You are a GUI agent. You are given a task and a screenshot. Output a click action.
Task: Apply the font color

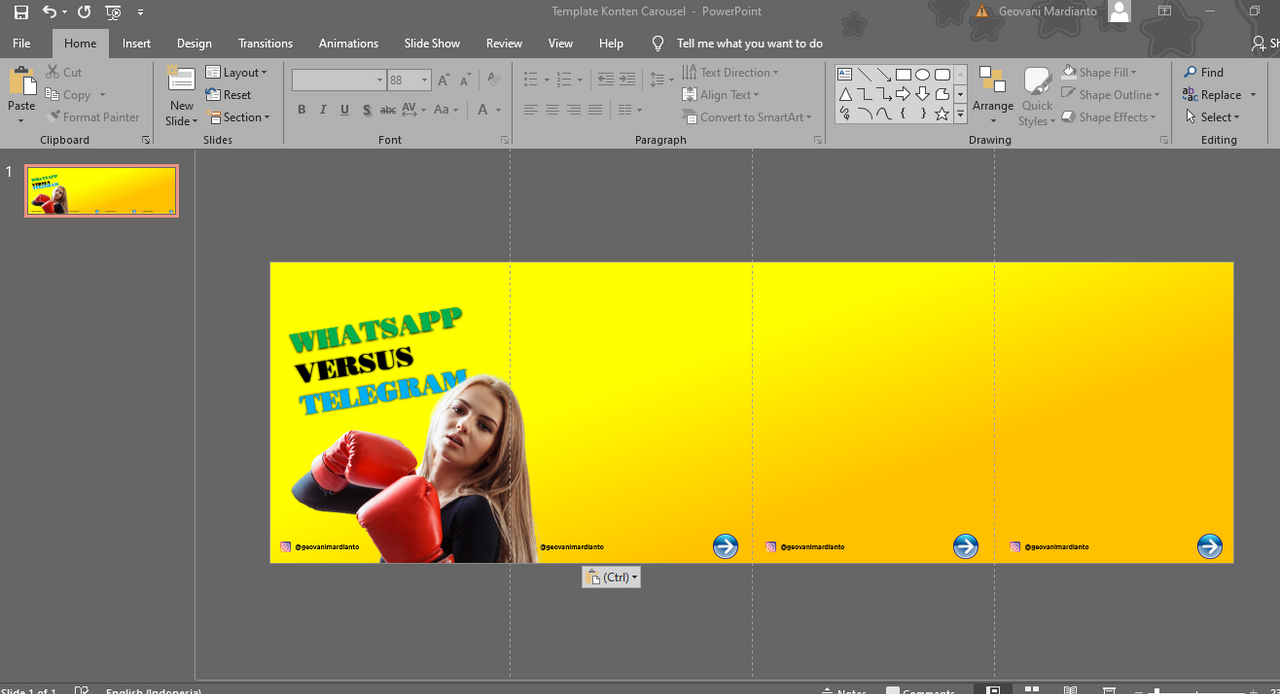pos(483,110)
